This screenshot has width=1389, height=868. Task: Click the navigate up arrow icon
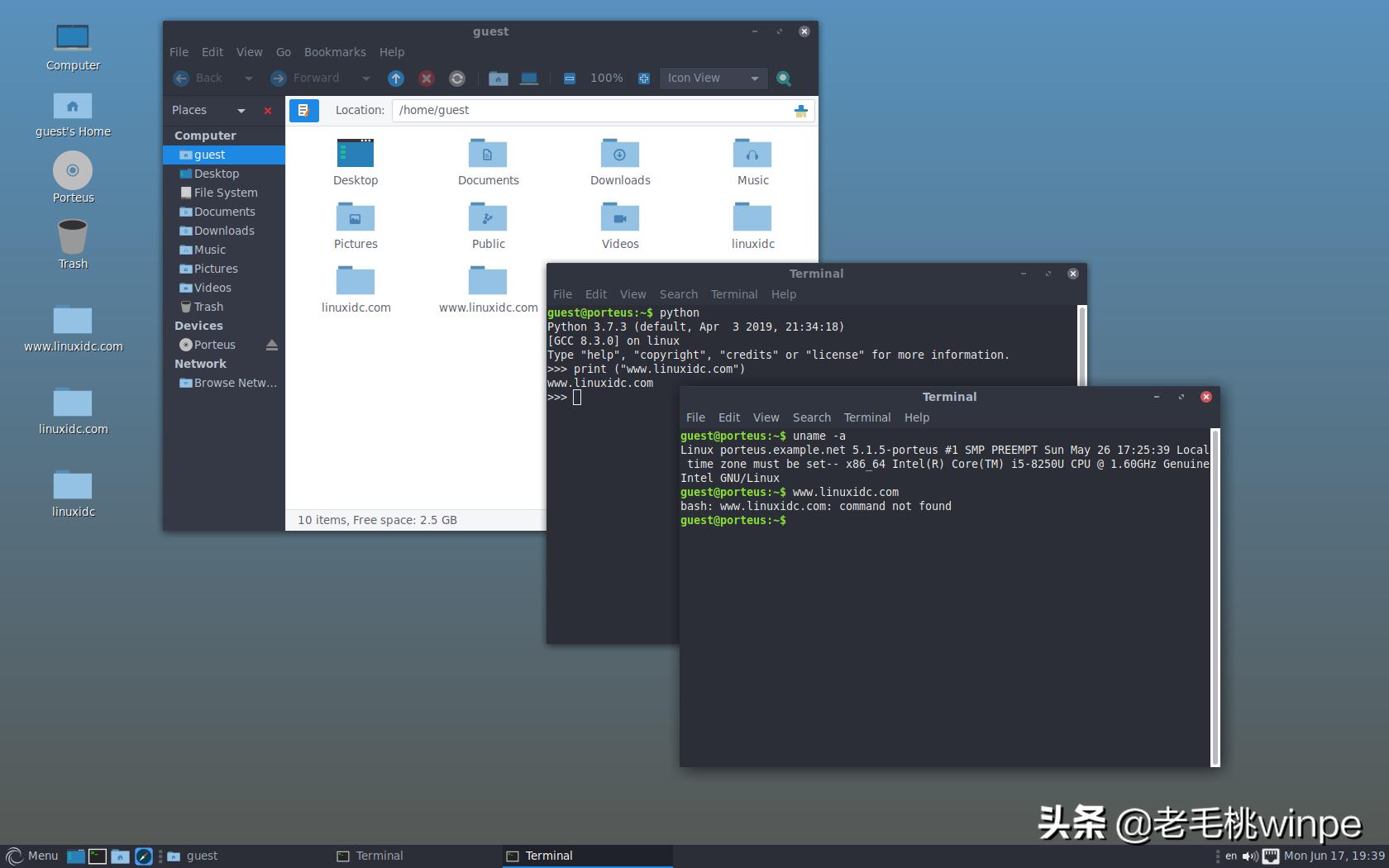395,79
